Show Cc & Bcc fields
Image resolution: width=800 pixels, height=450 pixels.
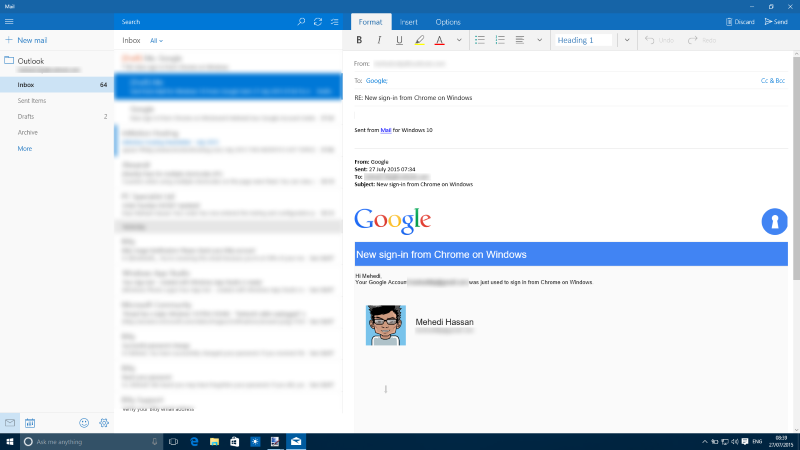click(772, 81)
